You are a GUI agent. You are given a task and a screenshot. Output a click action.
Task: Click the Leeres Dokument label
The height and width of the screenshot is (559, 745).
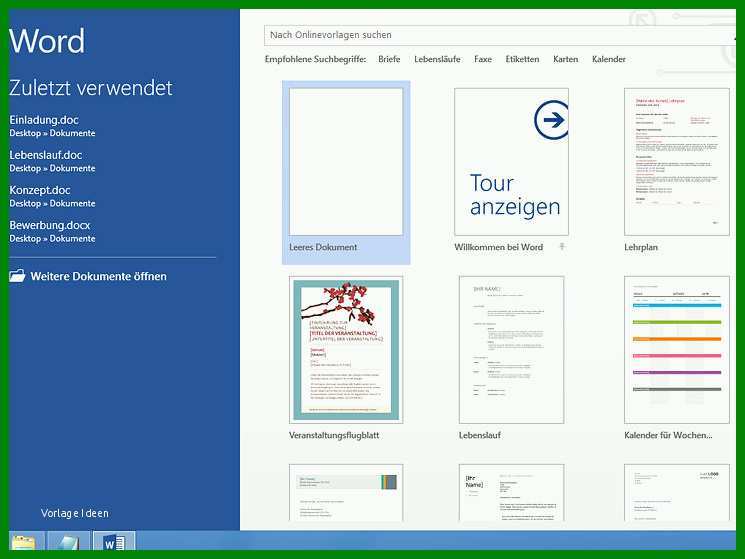coord(323,247)
